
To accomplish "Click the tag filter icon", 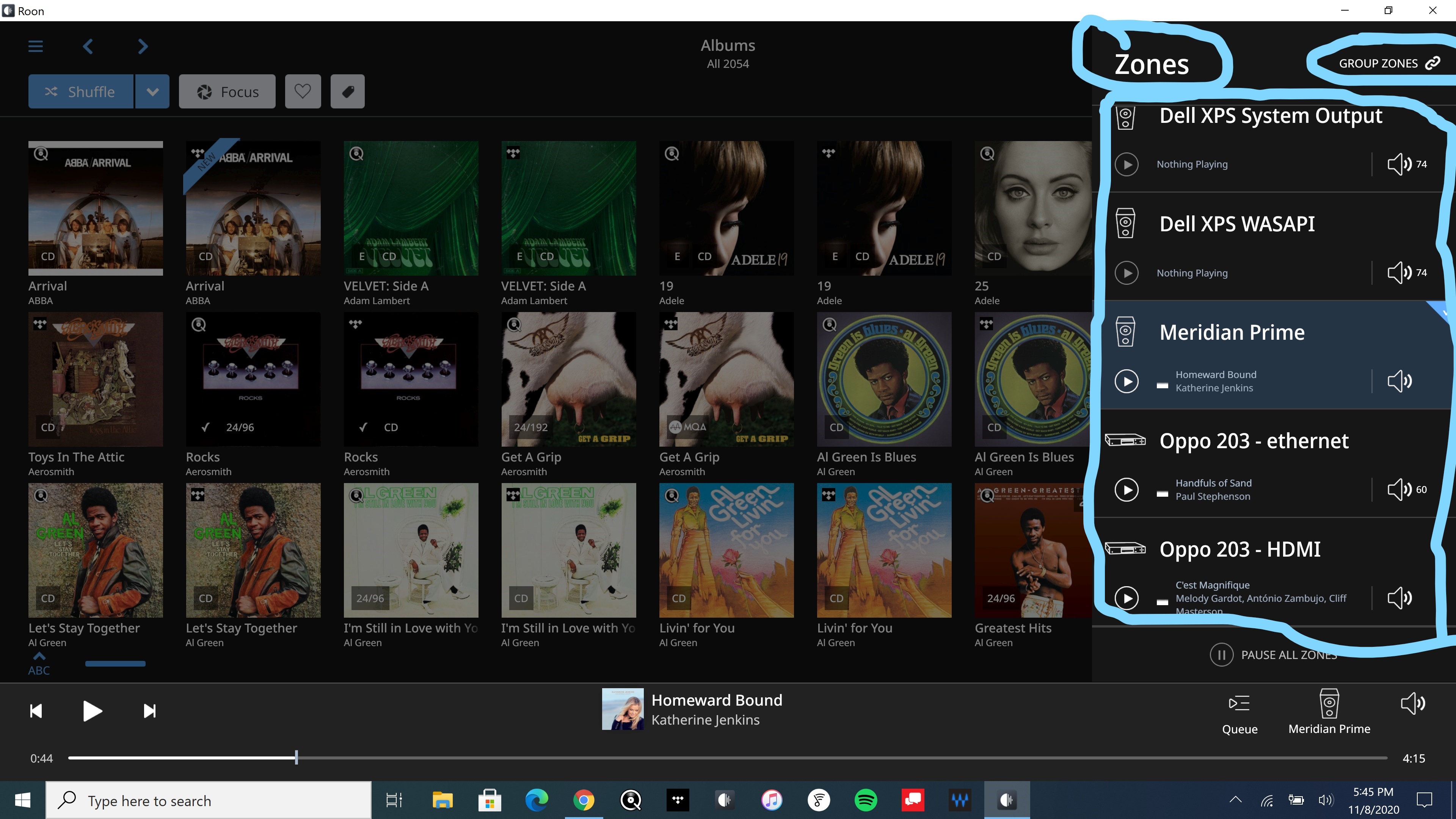I will pyautogui.click(x=348, y=91).
